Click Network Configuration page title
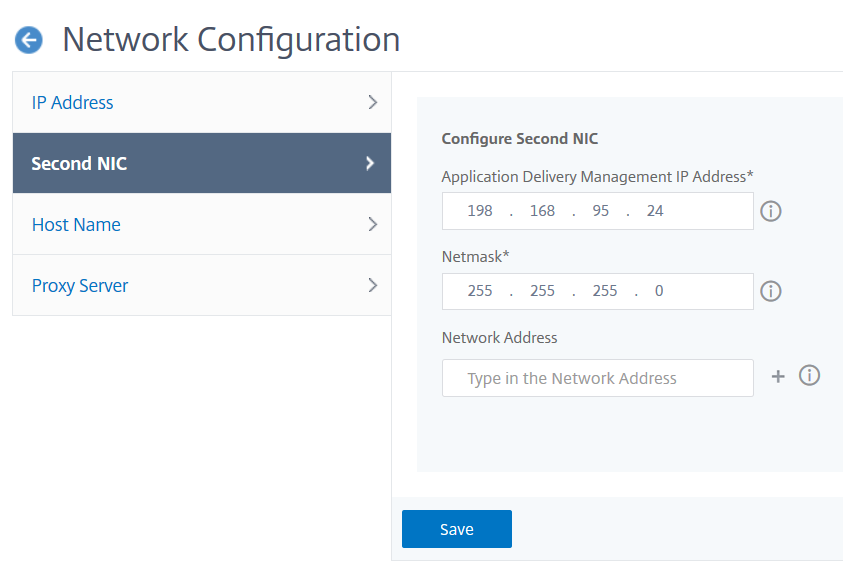 231,40
